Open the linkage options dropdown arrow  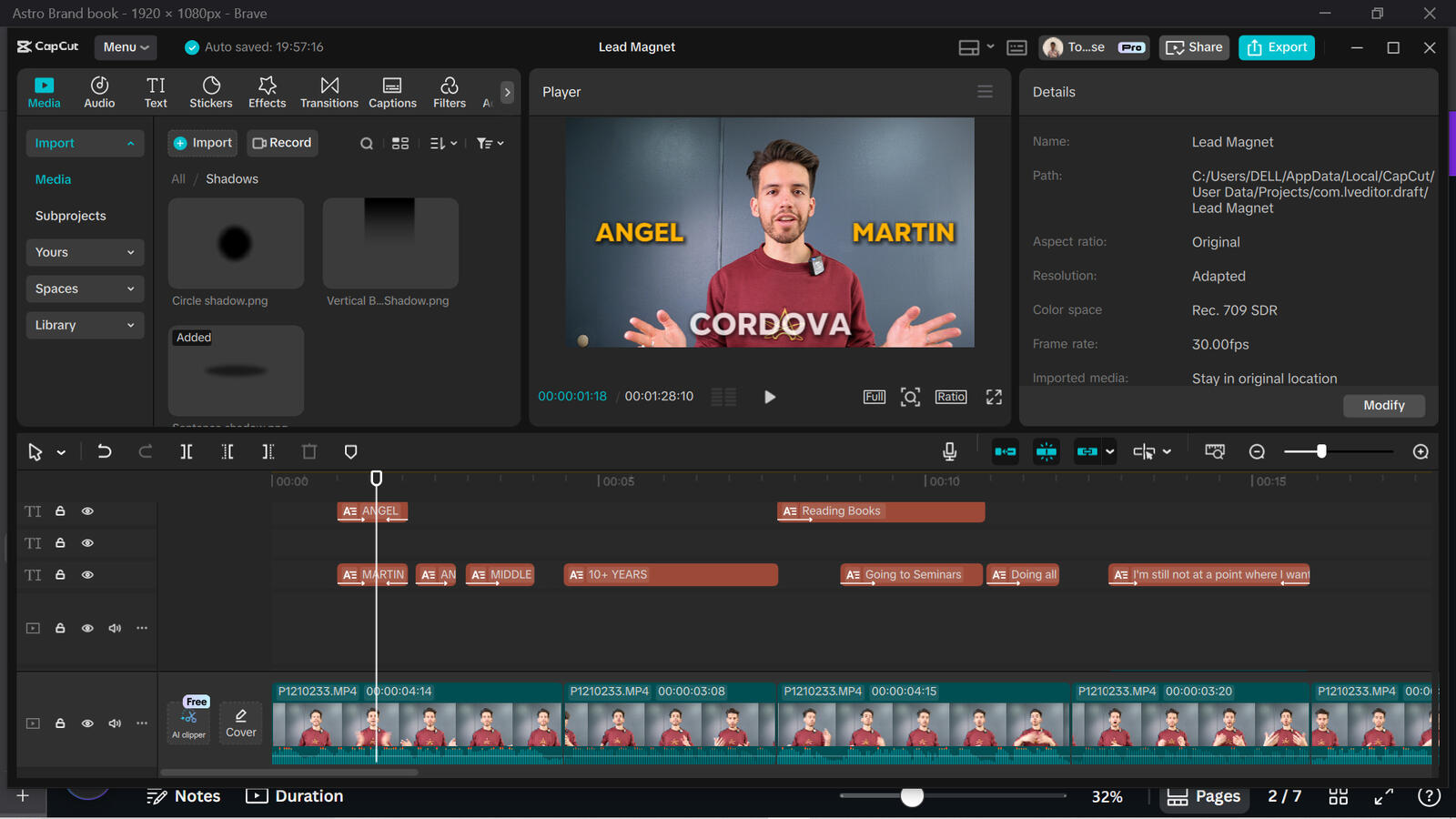[x=1109, y=451]
